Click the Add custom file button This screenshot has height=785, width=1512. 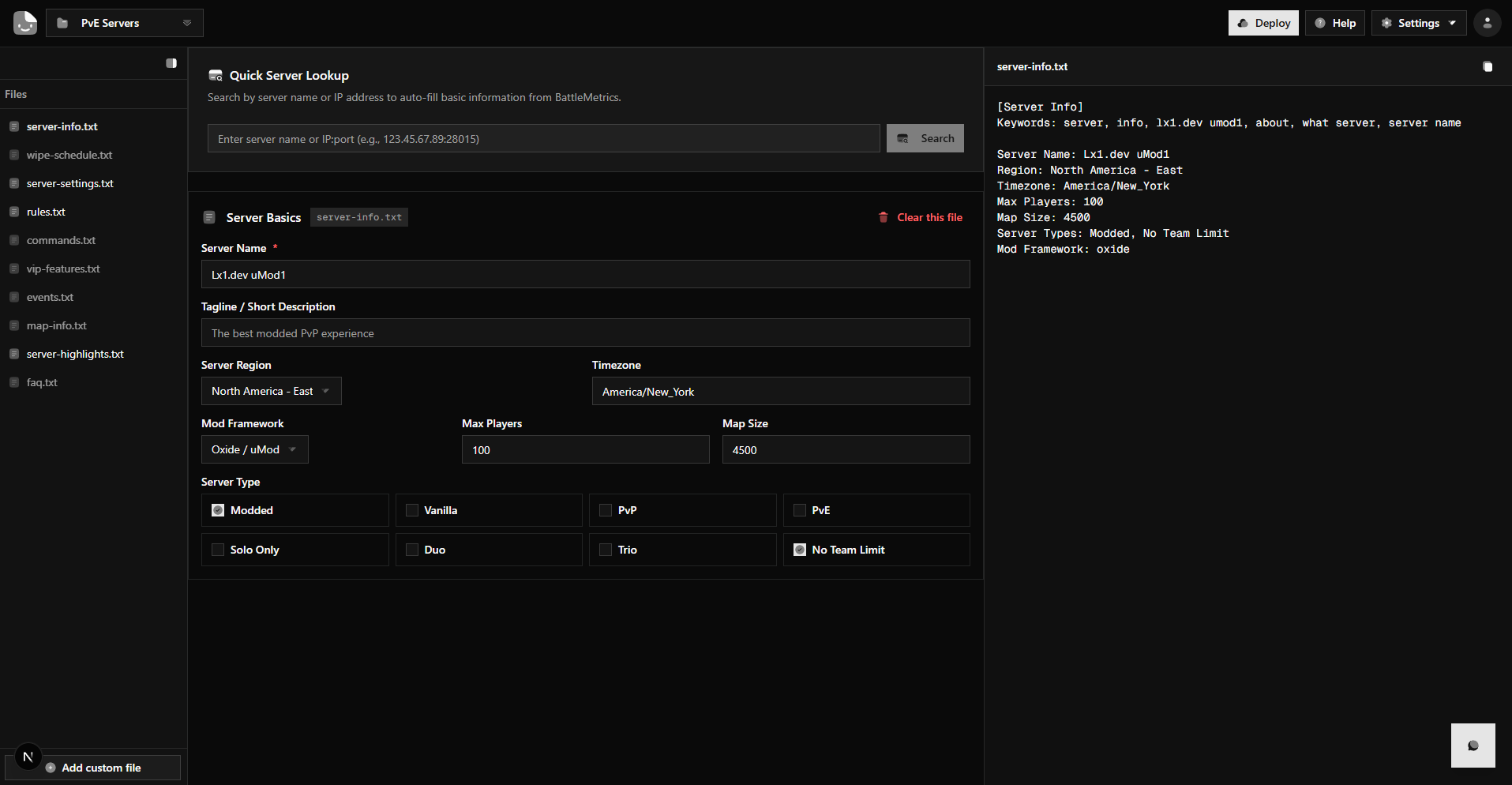93,768
